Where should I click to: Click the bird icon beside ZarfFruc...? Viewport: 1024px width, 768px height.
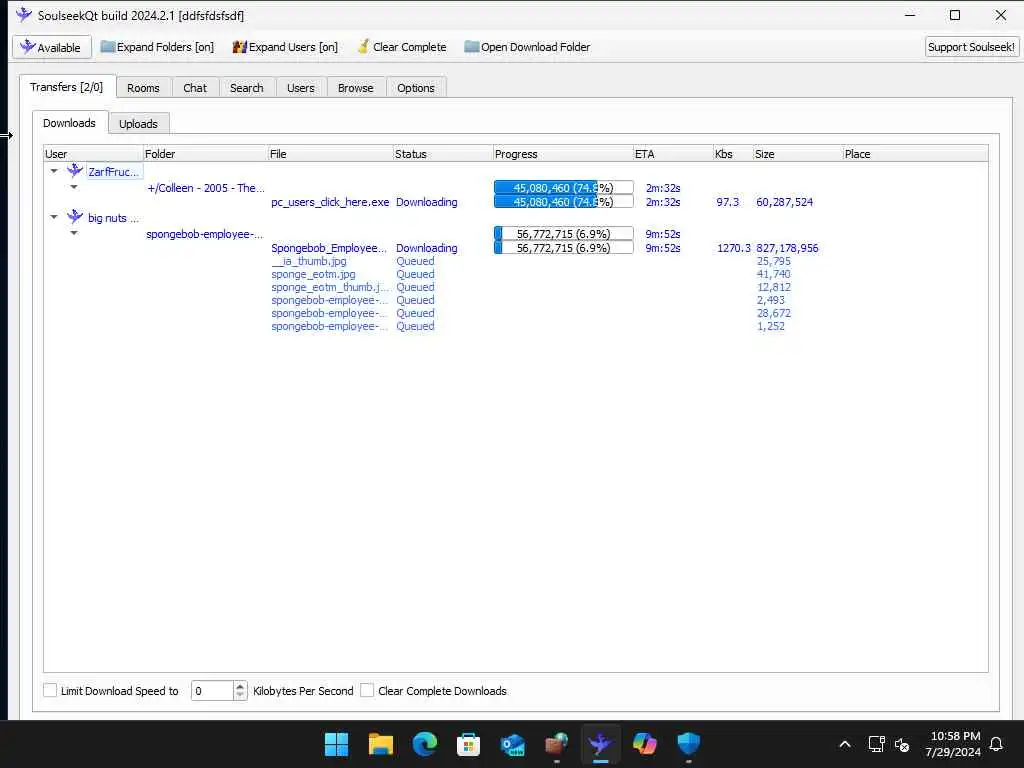75,170
